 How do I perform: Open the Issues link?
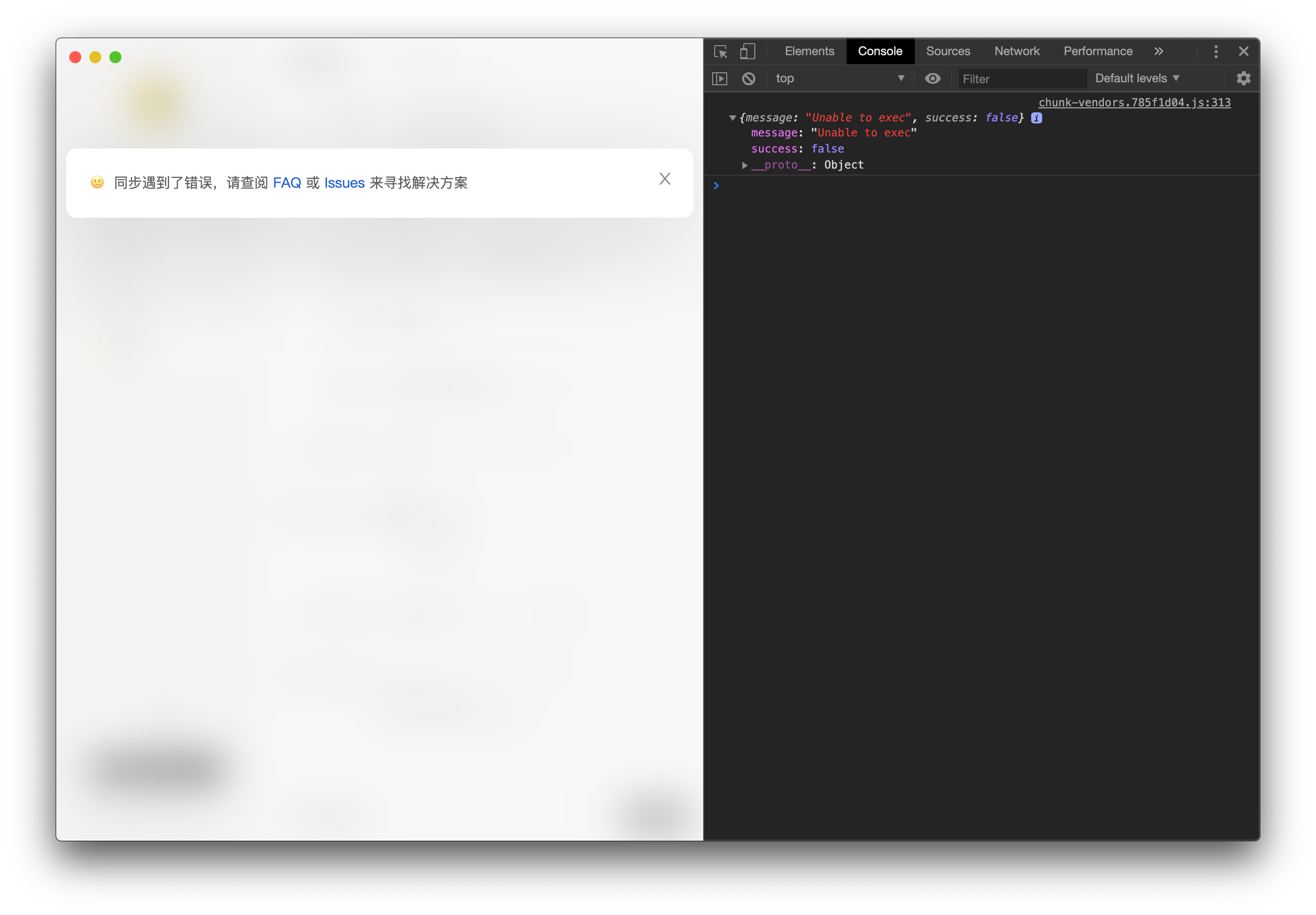point(344,183)
